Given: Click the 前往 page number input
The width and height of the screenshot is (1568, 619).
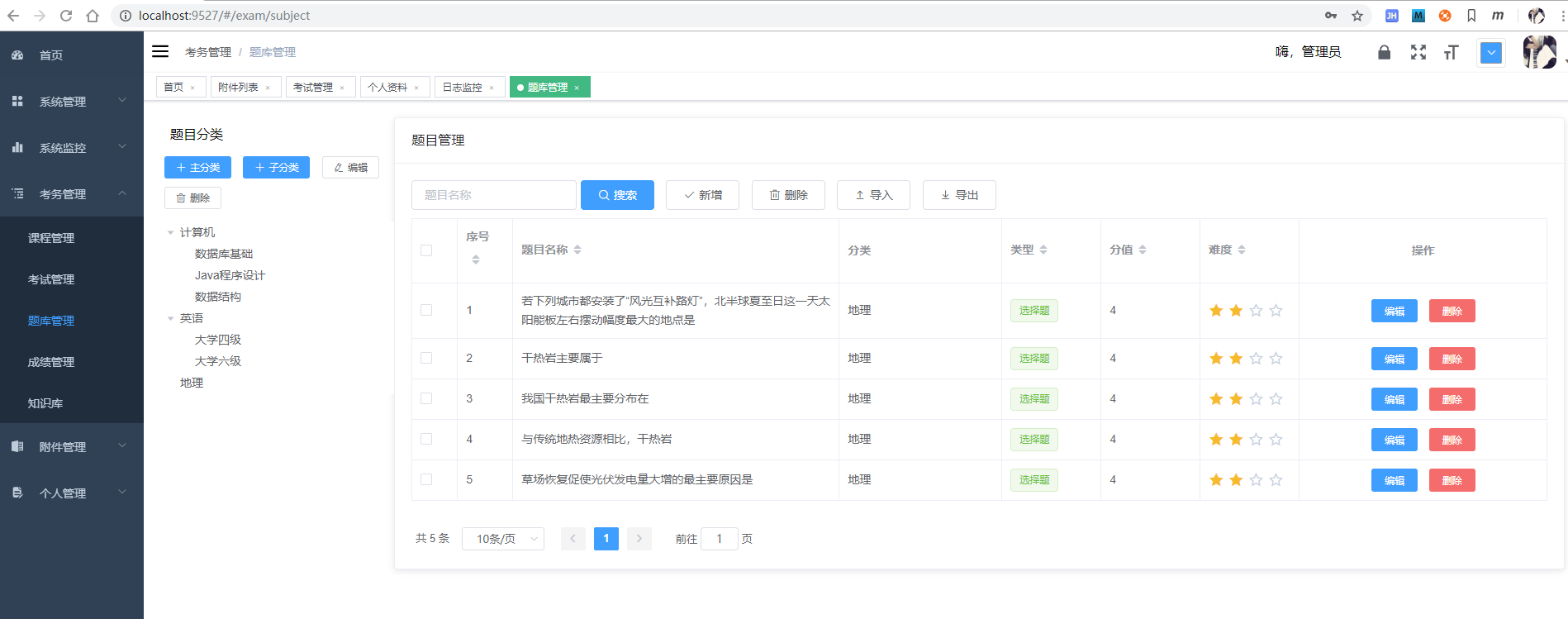Looking at the screenshot, I should click(x=719, y=539).
